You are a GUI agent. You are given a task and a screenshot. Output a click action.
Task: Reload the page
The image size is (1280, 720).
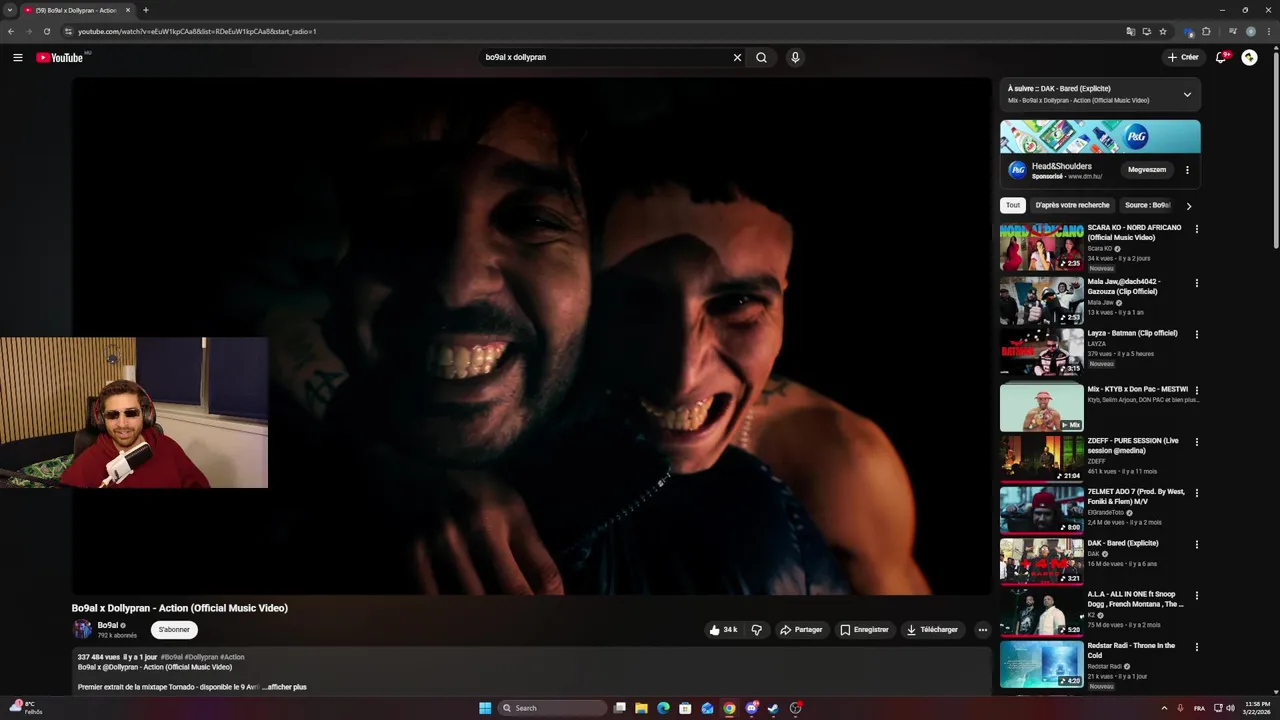(x=46, y=31)
